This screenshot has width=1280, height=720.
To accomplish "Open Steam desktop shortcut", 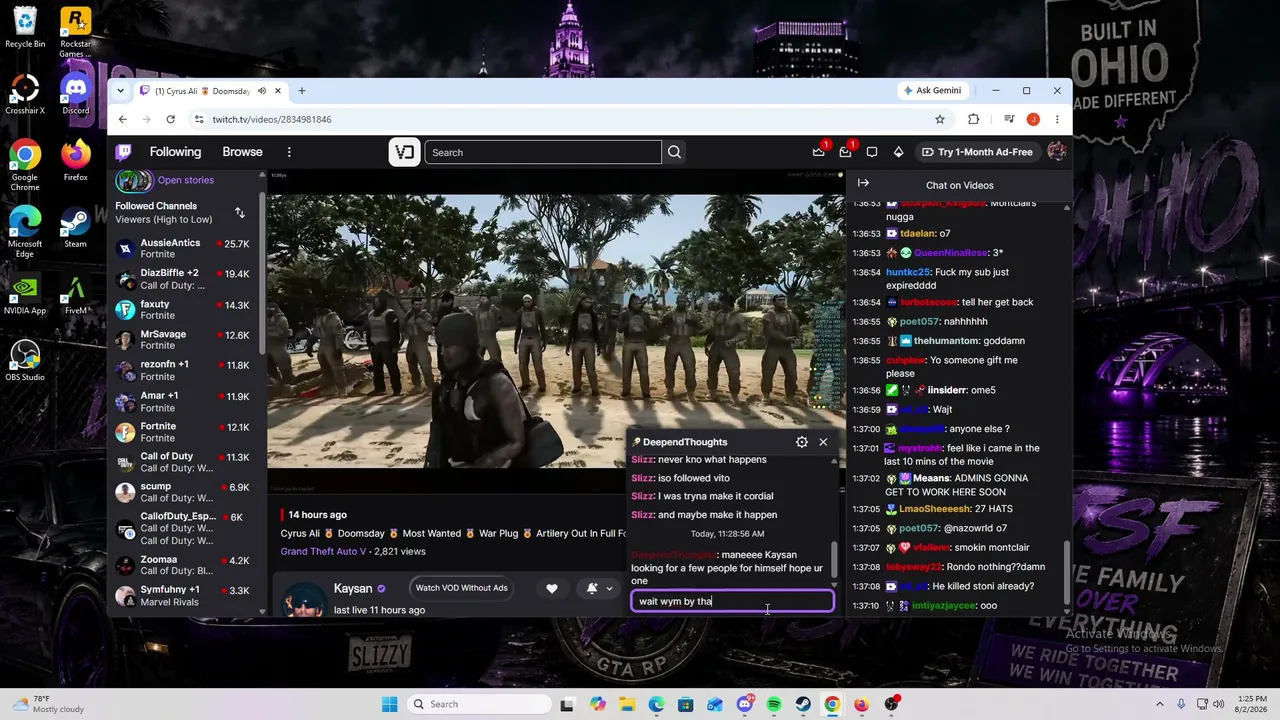I will 75,227.
